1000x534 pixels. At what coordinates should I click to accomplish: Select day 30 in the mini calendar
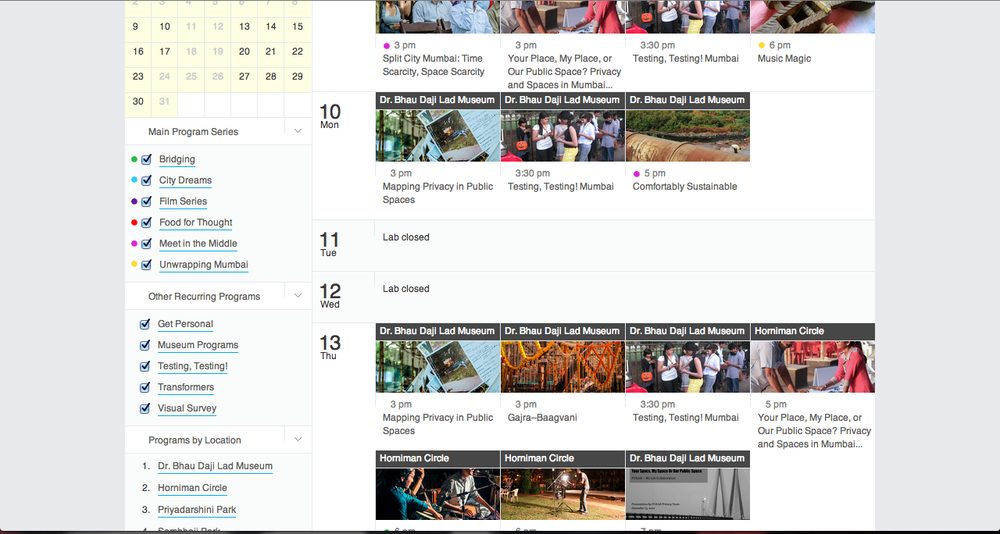pos(138,101)
